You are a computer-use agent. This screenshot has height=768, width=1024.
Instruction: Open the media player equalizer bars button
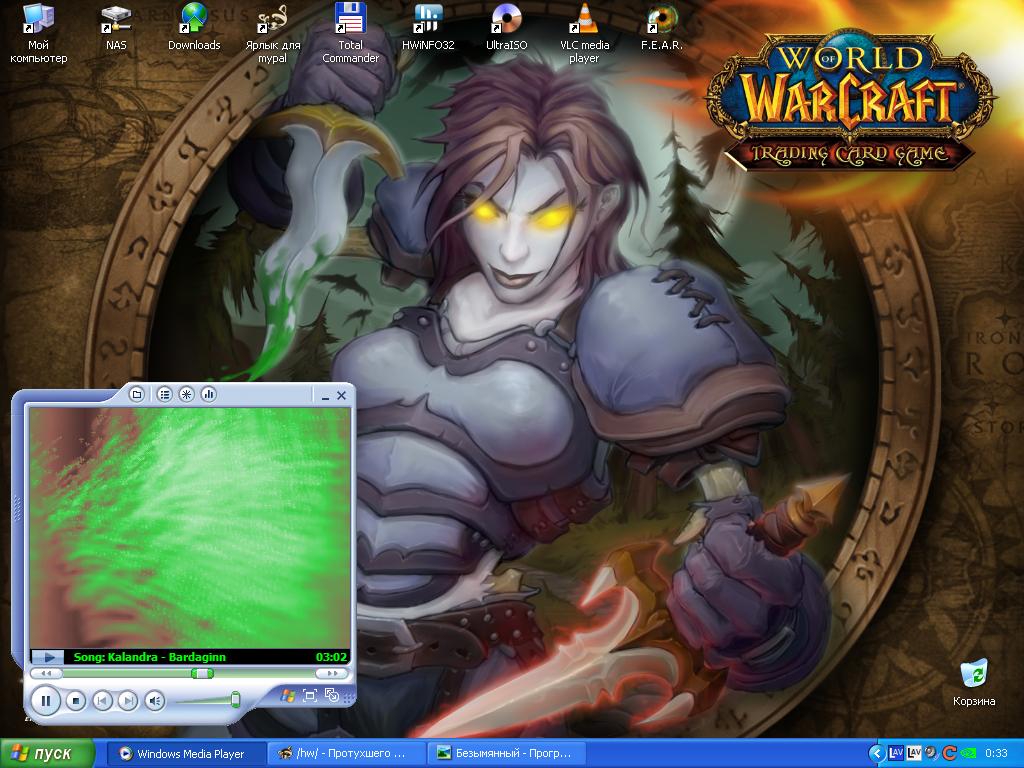(x=209, y=394)
